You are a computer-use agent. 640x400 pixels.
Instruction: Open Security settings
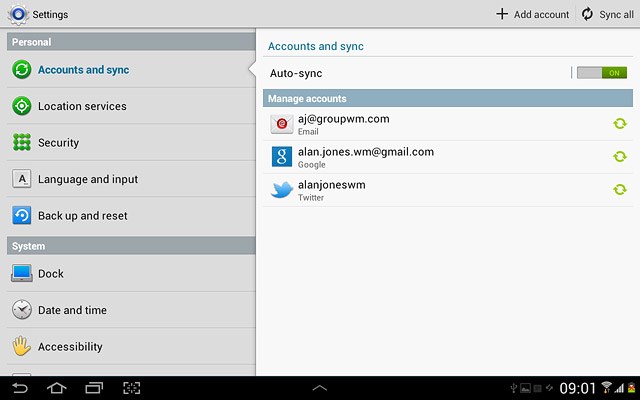coord(131,142)
